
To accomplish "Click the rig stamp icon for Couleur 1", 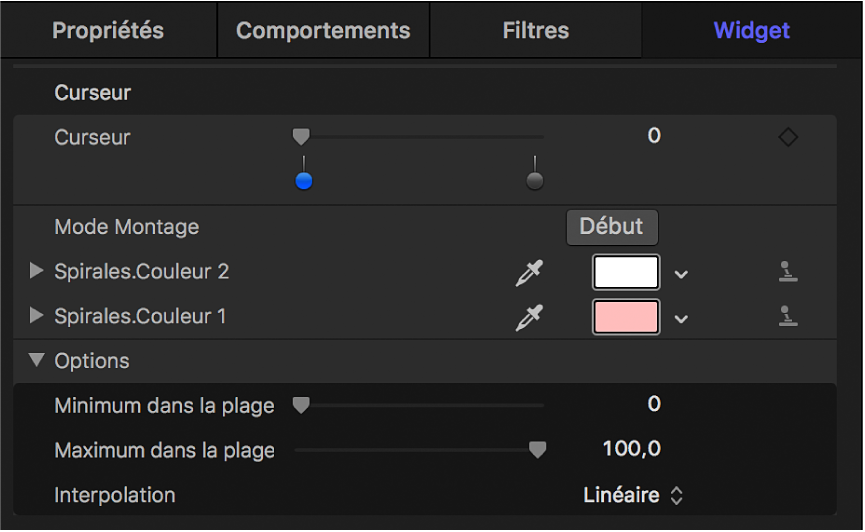I will [788, 317].
